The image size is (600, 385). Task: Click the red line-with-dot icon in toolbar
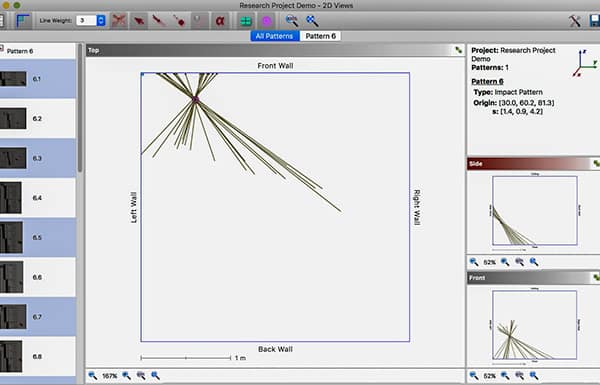point(179,20)
